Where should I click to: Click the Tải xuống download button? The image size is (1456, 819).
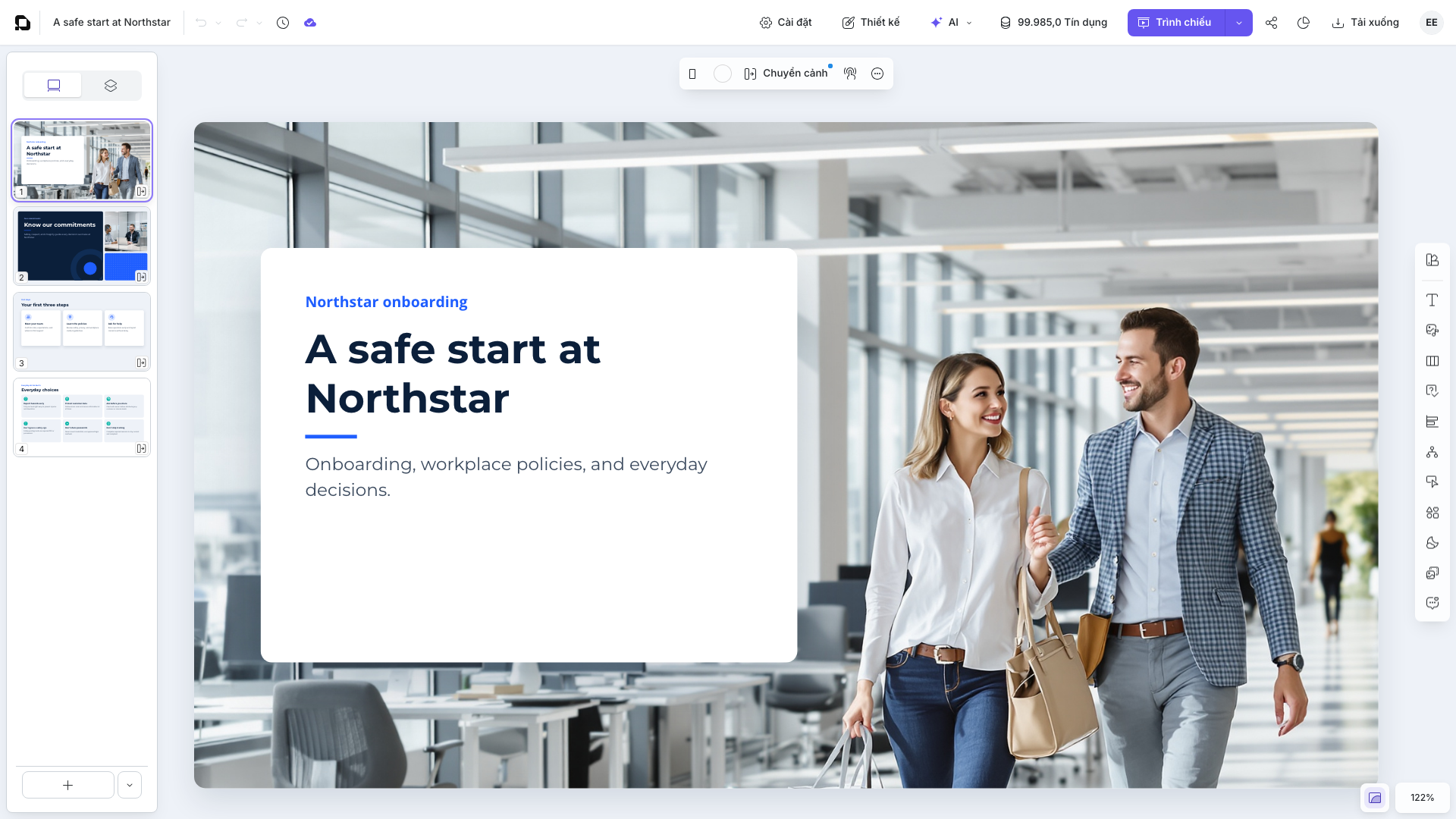click(x=1365, y=23)
